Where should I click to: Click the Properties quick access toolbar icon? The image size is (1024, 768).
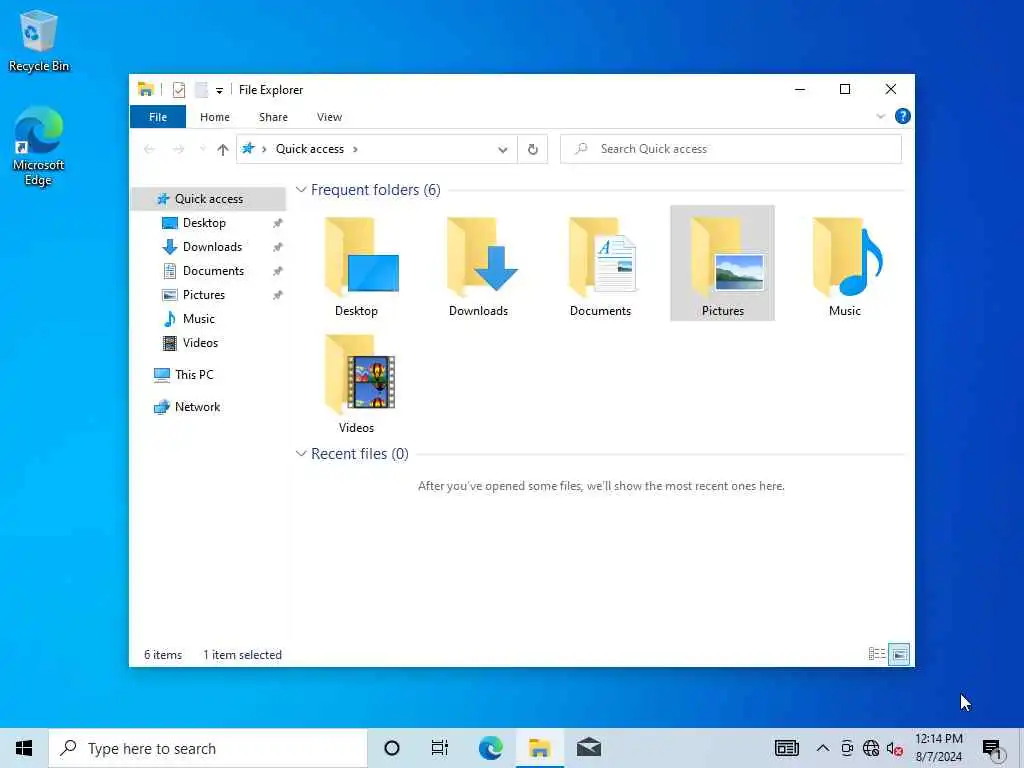coord(179,90)
